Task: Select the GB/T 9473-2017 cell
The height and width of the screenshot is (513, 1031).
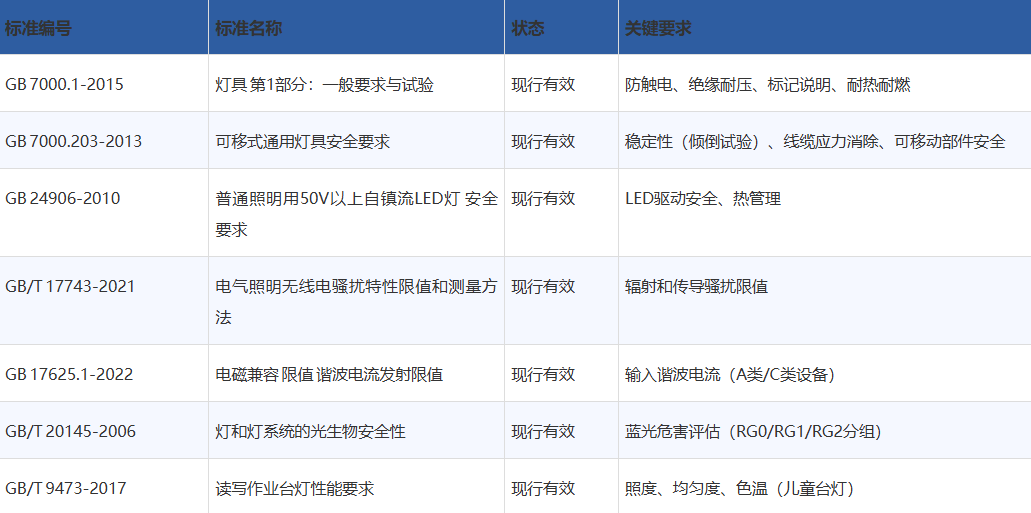Action: tap(104, 487)
